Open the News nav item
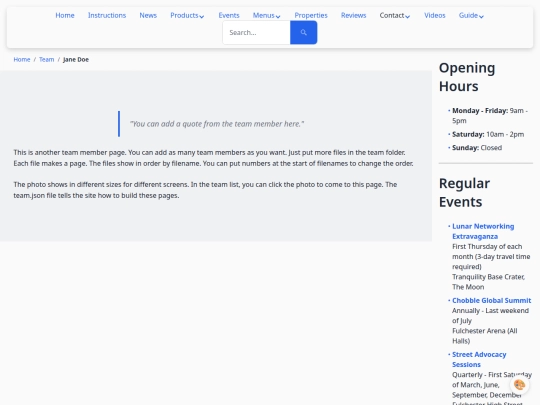The image size is (540, 405). coord(148,15)
